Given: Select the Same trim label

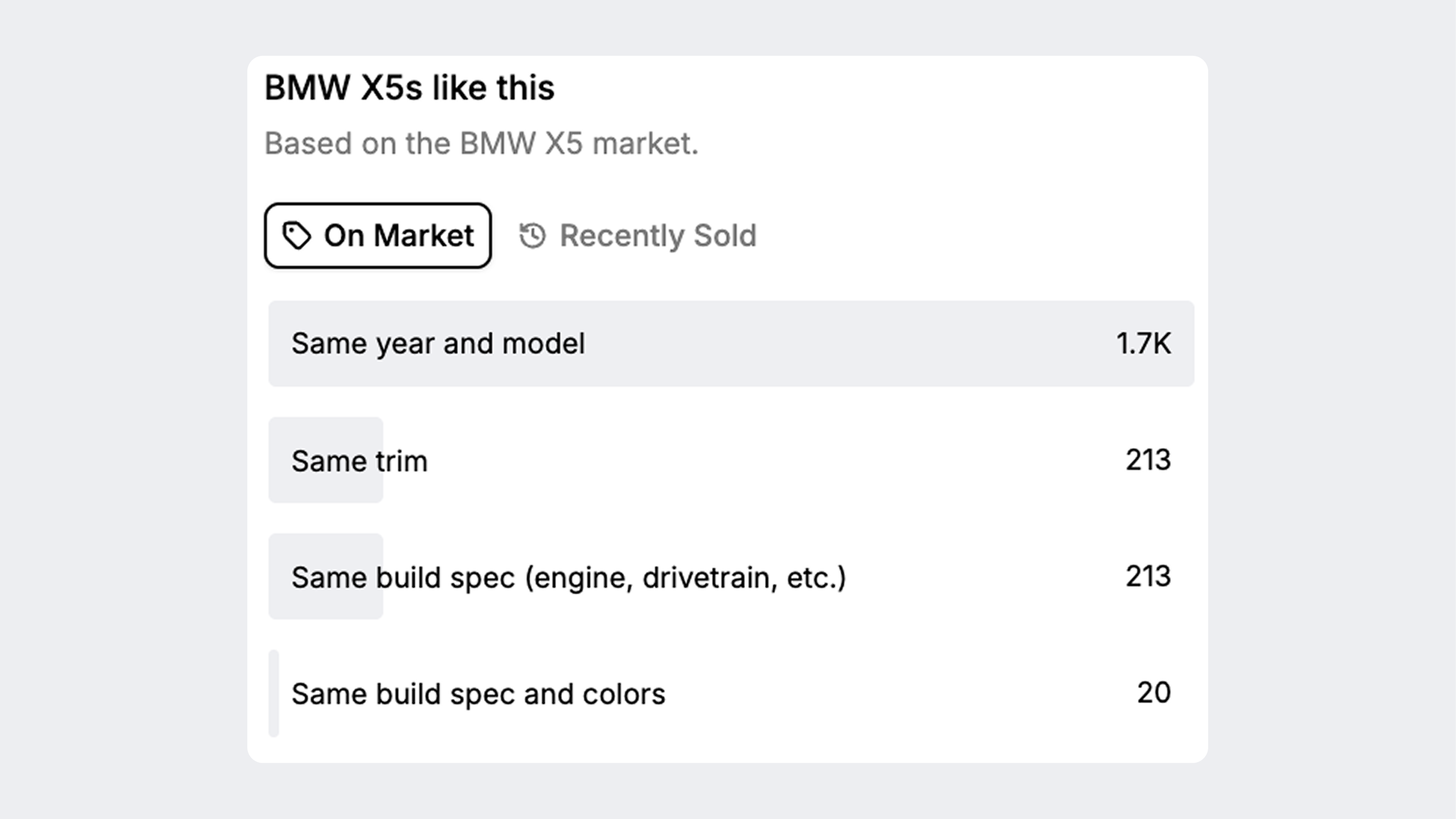Looking at the screenshot, I should click(x=359, y=461).
